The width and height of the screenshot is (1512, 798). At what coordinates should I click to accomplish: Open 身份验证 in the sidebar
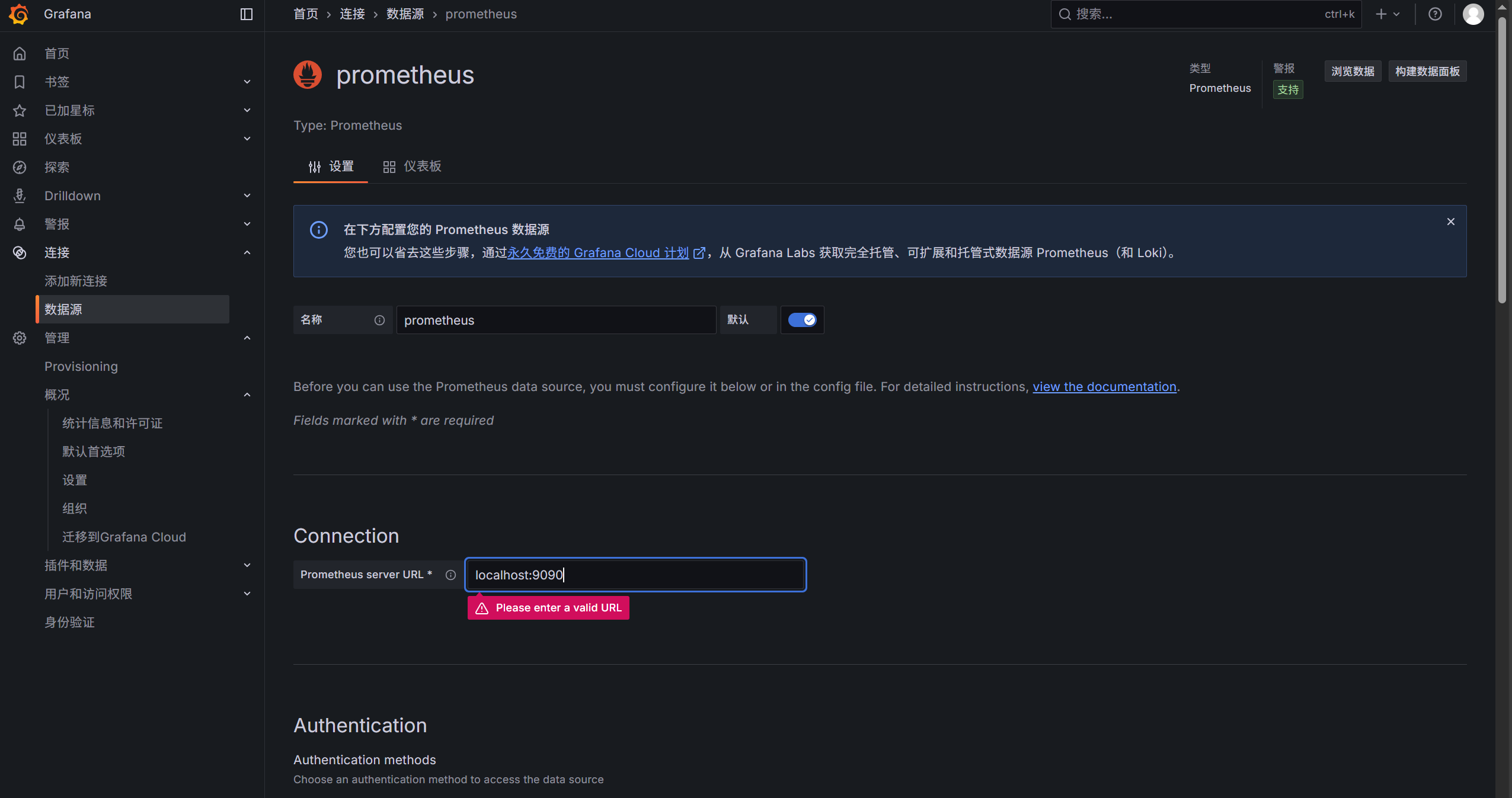69,622
